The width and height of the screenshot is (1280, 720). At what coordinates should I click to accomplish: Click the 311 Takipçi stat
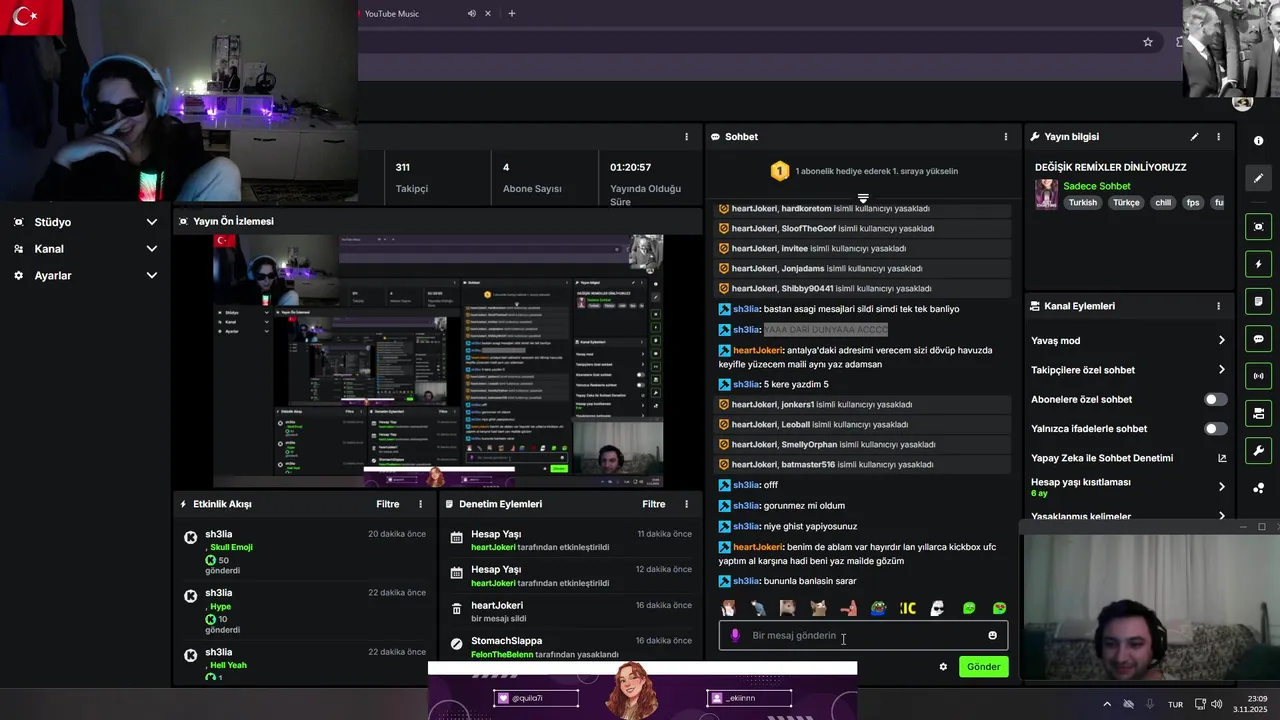tap(412, 178)
